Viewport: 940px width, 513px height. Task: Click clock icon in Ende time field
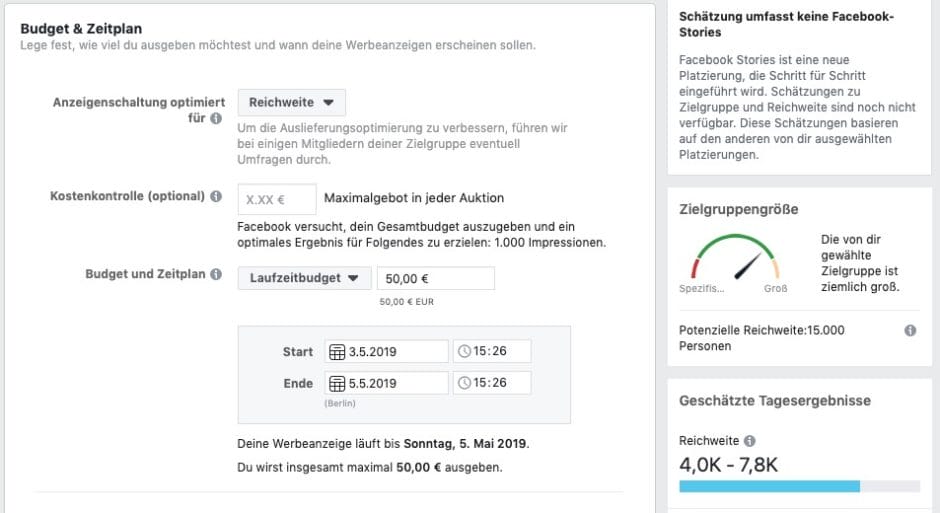[x=463, y=383]
